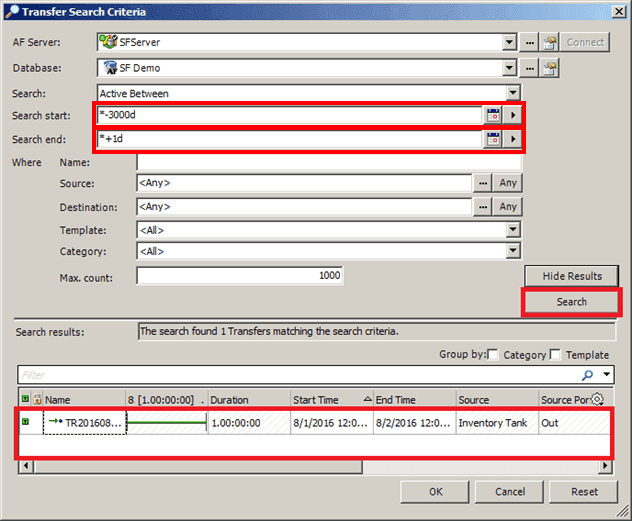Image resolution: width=632 pixels, height=521 pixels.
Task: Click into the results Filter box
Action: coord(298,375)
